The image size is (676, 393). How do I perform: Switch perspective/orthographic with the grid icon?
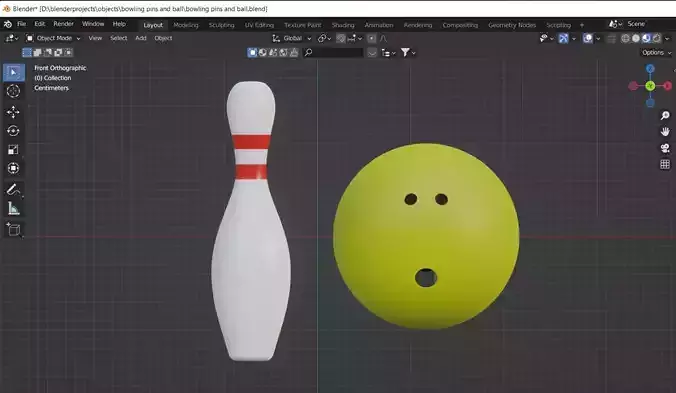[665, 164]
